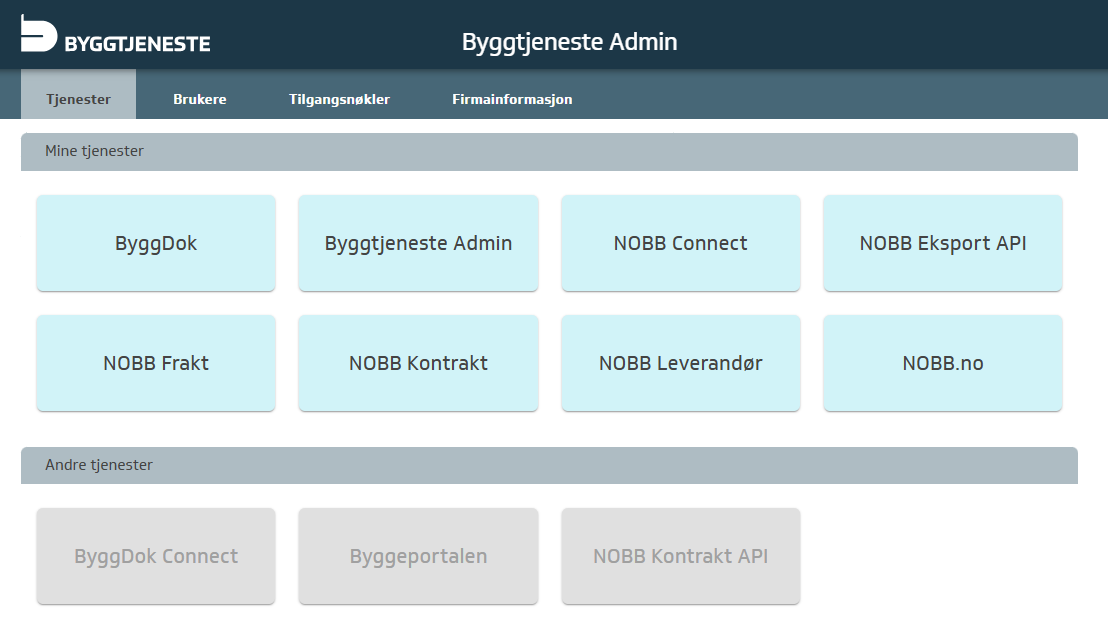Image resolution: width=1108 pixels, height=644 pixels.
Task: Open the ByggDok service tile
Action: (x=156, y=243)
